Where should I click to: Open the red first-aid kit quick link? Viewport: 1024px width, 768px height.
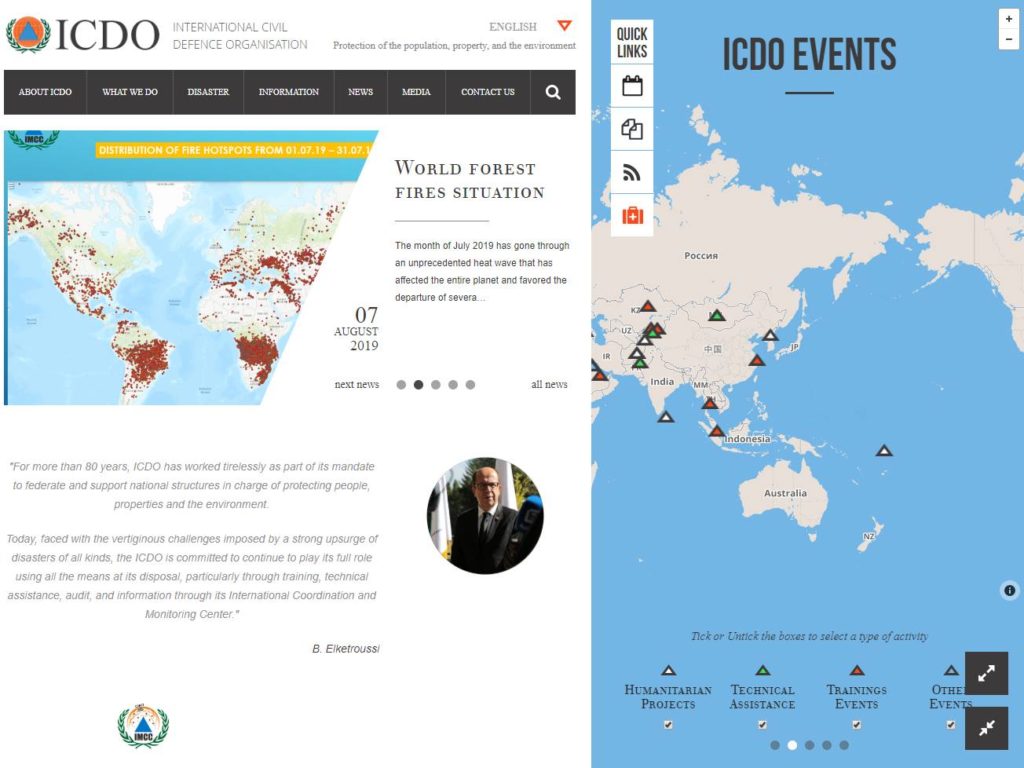pyautogui.click(x=632, y=215)
